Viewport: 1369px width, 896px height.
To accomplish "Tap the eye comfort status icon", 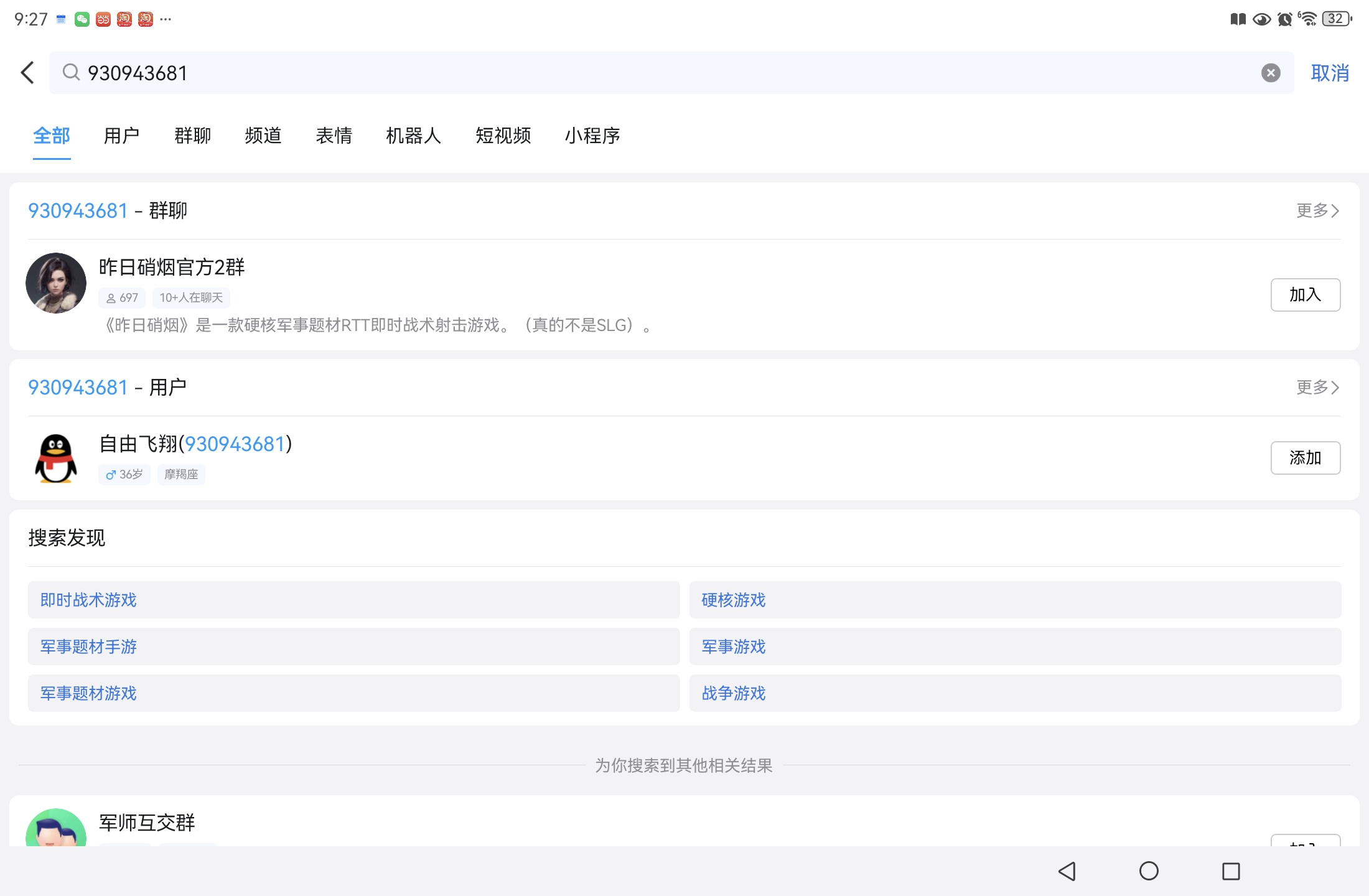I will 1261,19.
